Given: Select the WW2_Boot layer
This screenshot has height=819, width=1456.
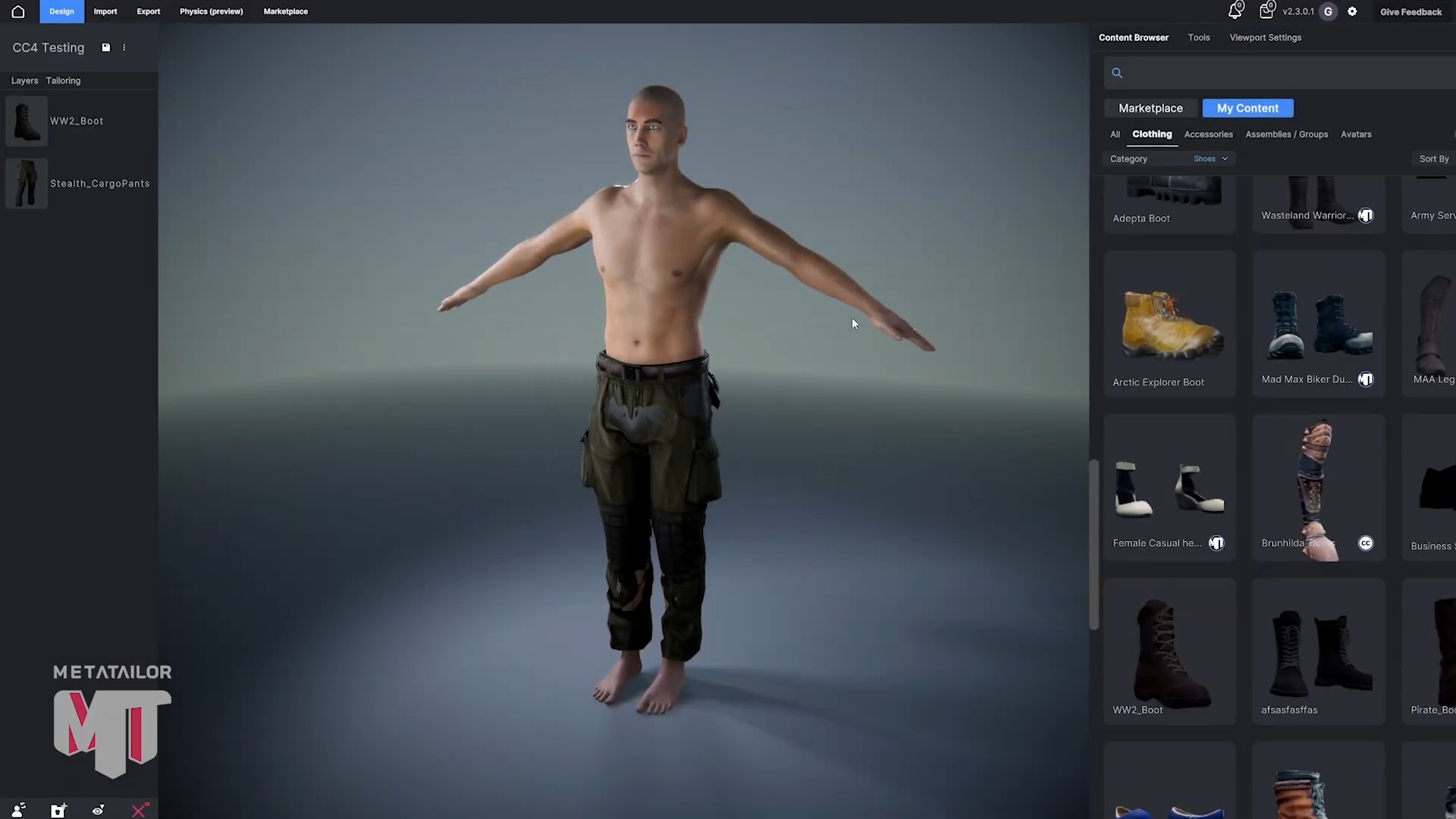Looking at the screenshot, I should click(x=79, y=121).
